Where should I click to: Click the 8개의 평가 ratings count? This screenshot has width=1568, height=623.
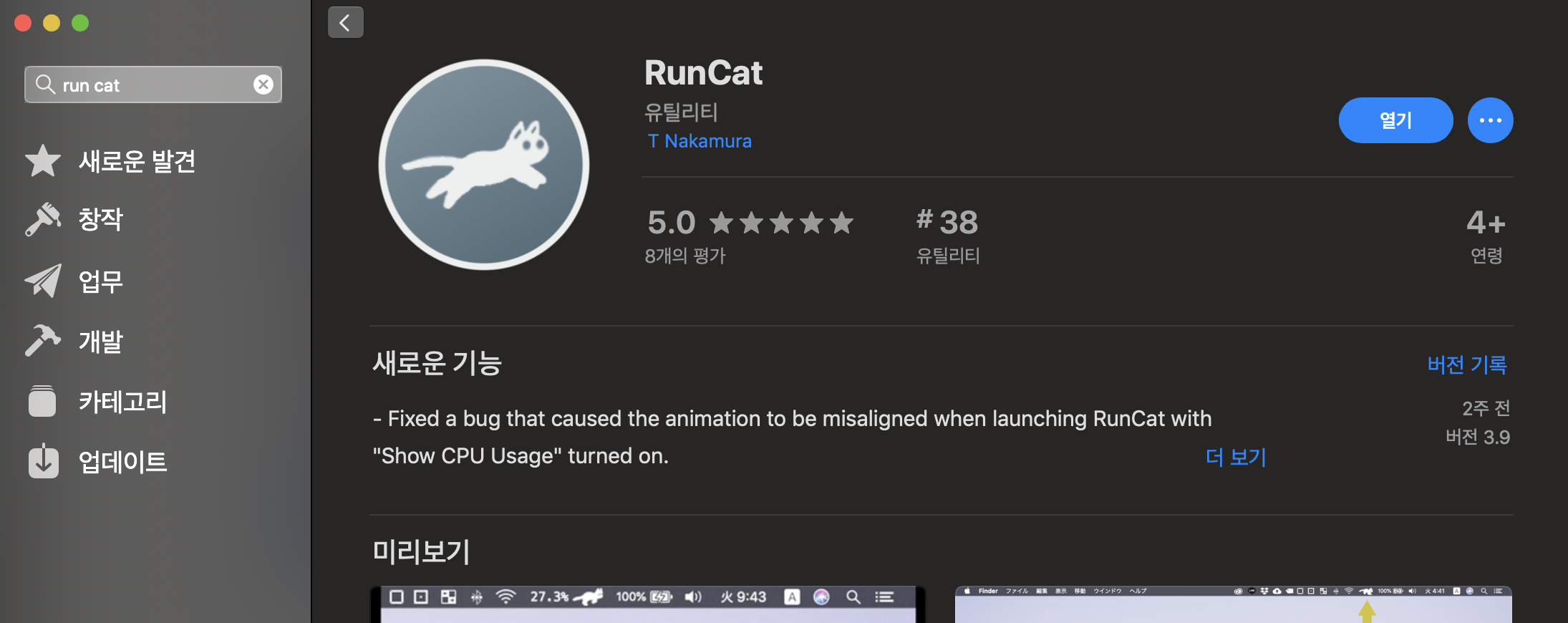tap(685, 256)
